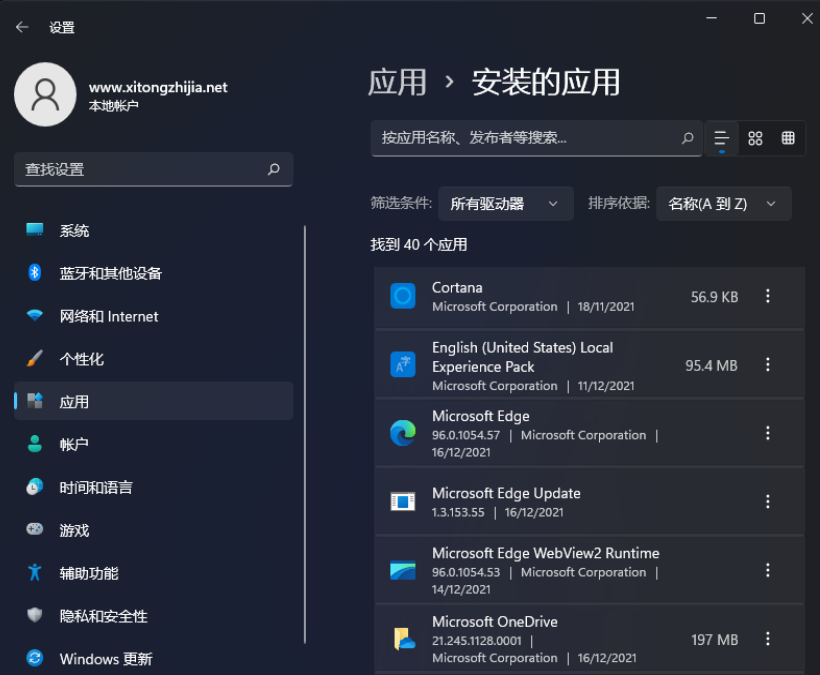Click 95.4 MB size text
Viewport: 820px width, 675px height.
712,365
